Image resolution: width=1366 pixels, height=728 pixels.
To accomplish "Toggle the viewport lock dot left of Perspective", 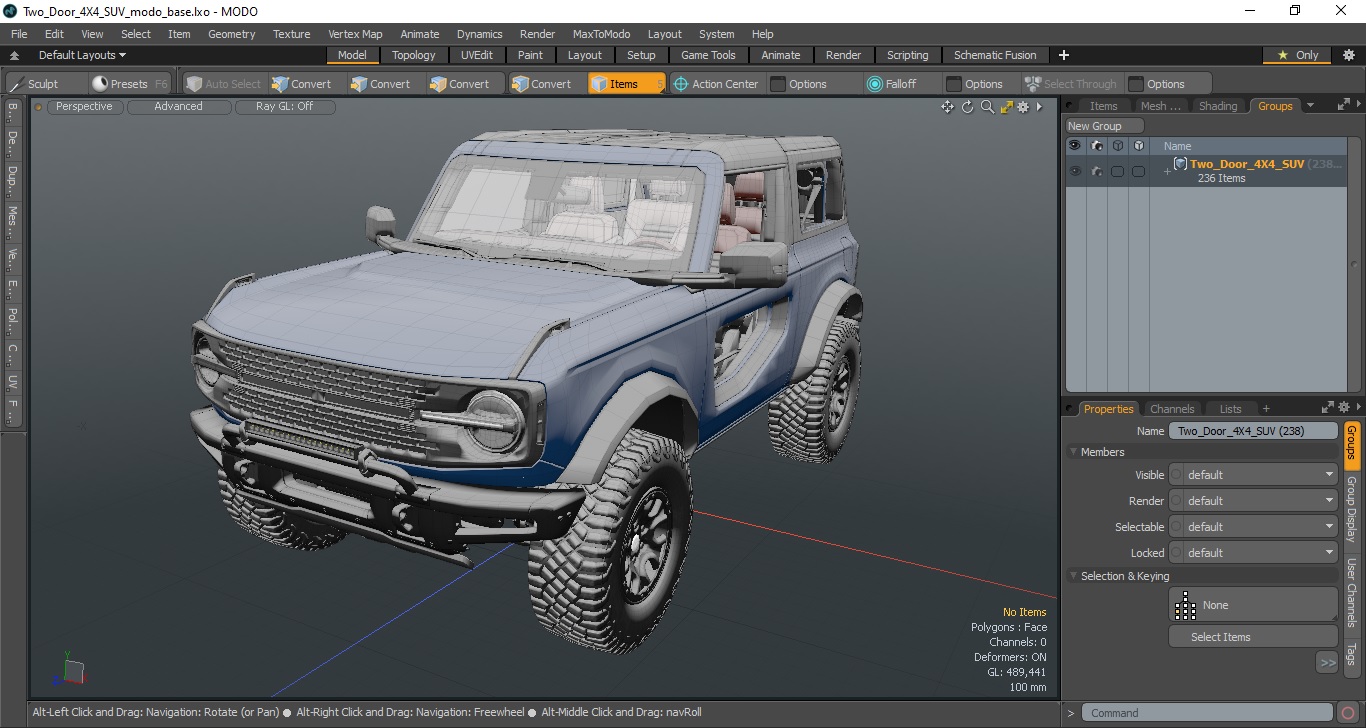I will click(39, 107).
